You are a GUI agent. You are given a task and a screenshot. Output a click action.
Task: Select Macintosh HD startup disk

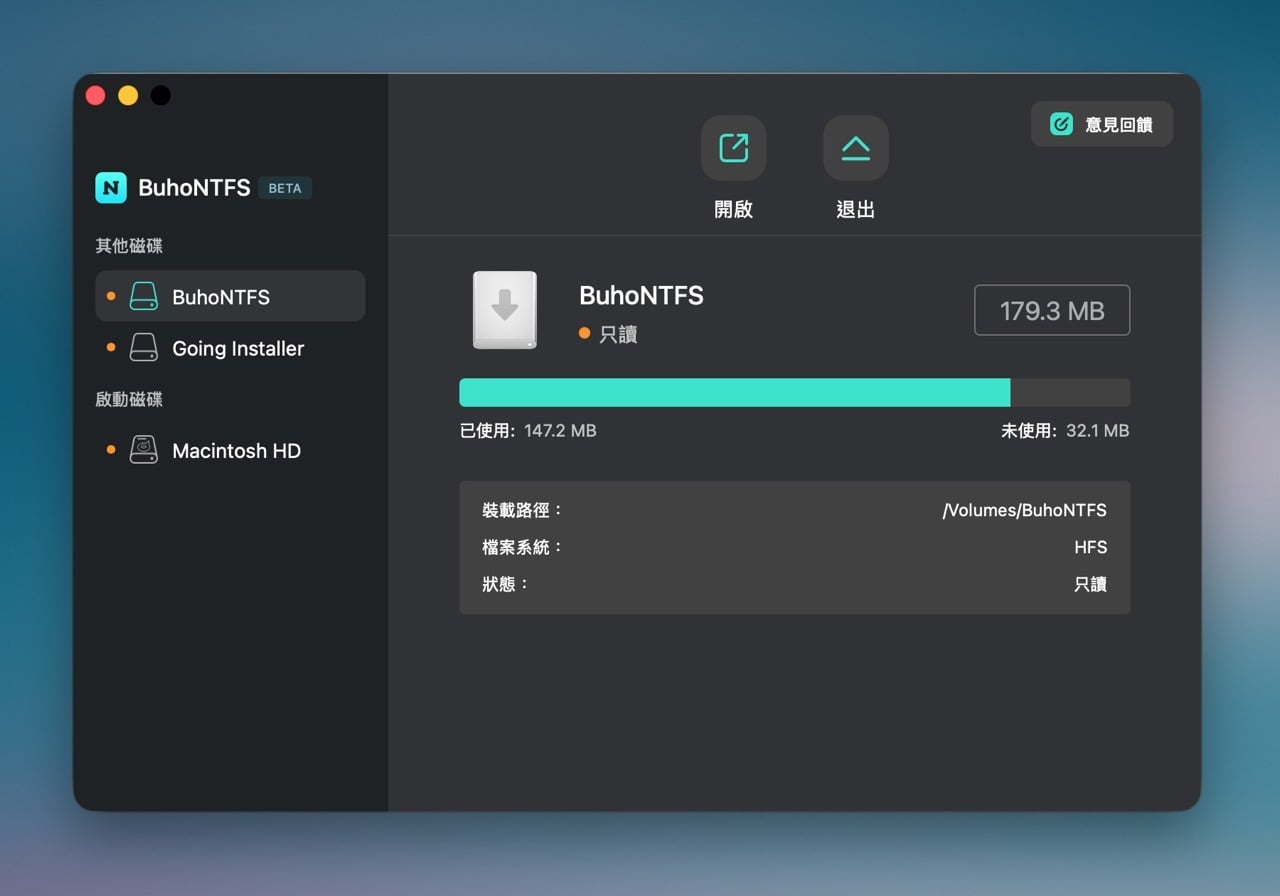230,450
